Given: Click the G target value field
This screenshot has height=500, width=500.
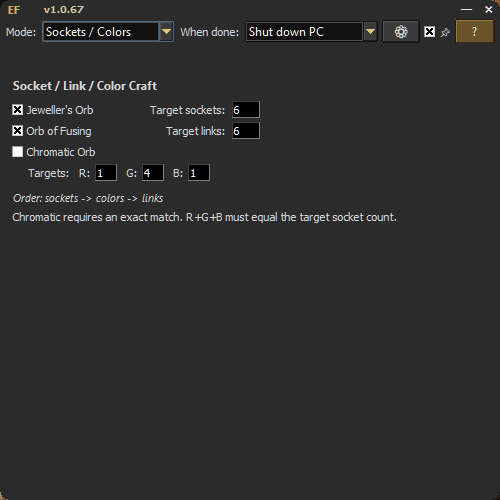Looking at the screenshot, I should 153,173.
